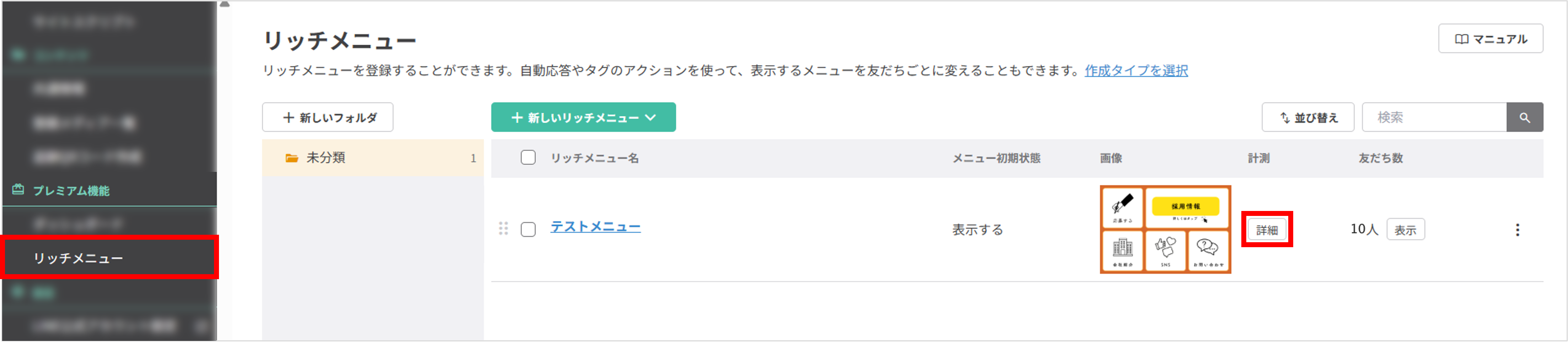Open the three-dot menu at the row's right end
The width and height of the screenshot is (1568, 342).
1517,229
